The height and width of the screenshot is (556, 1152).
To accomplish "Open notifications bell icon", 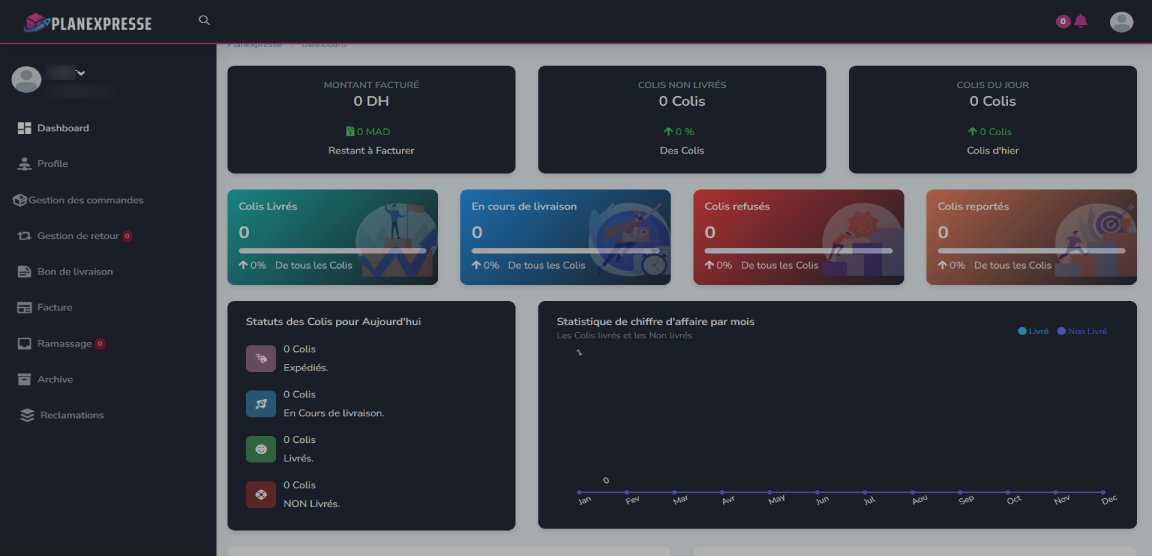I will pos(1081,21).
